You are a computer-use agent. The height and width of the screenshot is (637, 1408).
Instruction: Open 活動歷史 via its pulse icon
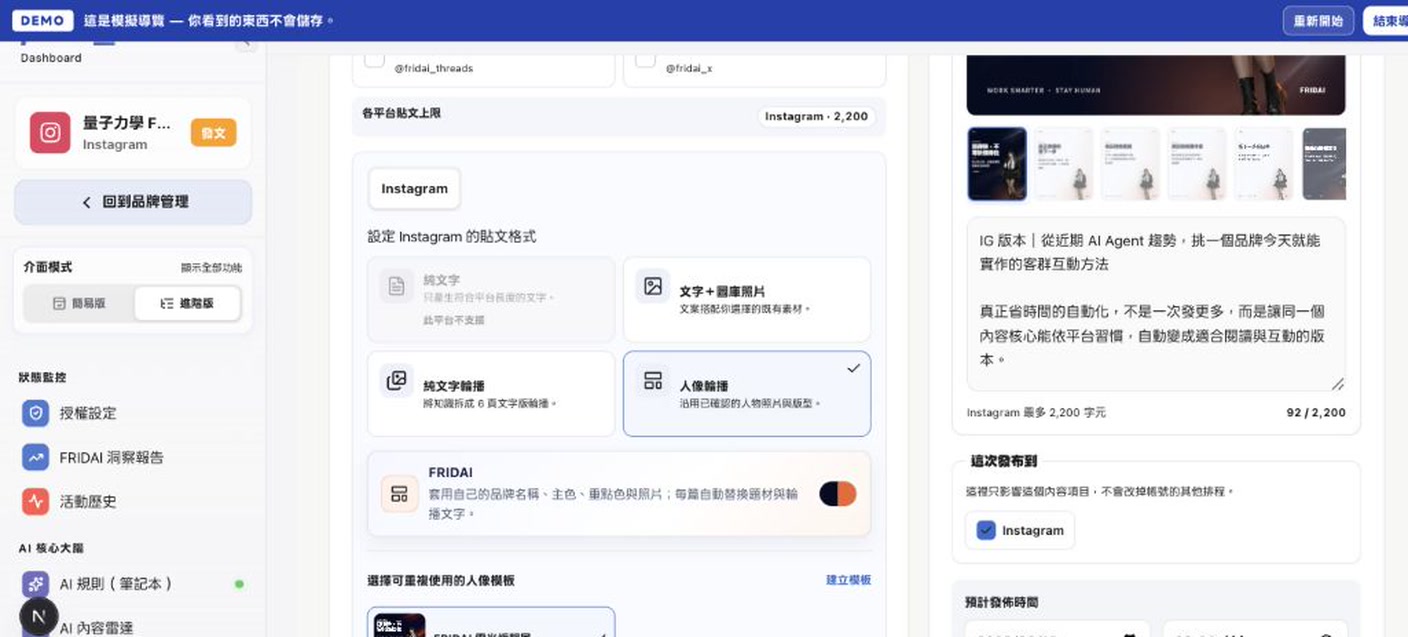pyautogui.click(x=35, y=501)
